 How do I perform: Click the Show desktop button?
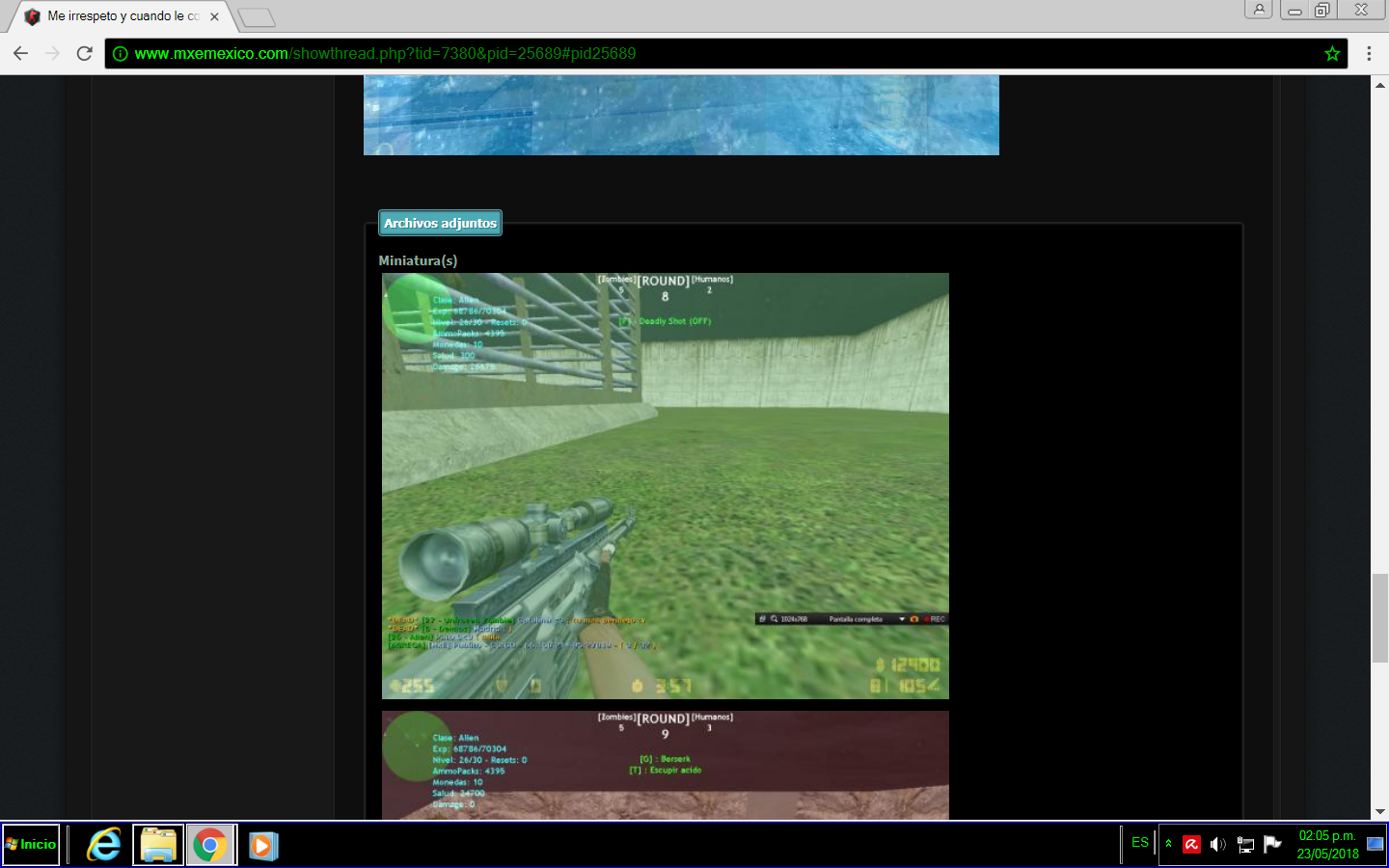[1376, 845]
